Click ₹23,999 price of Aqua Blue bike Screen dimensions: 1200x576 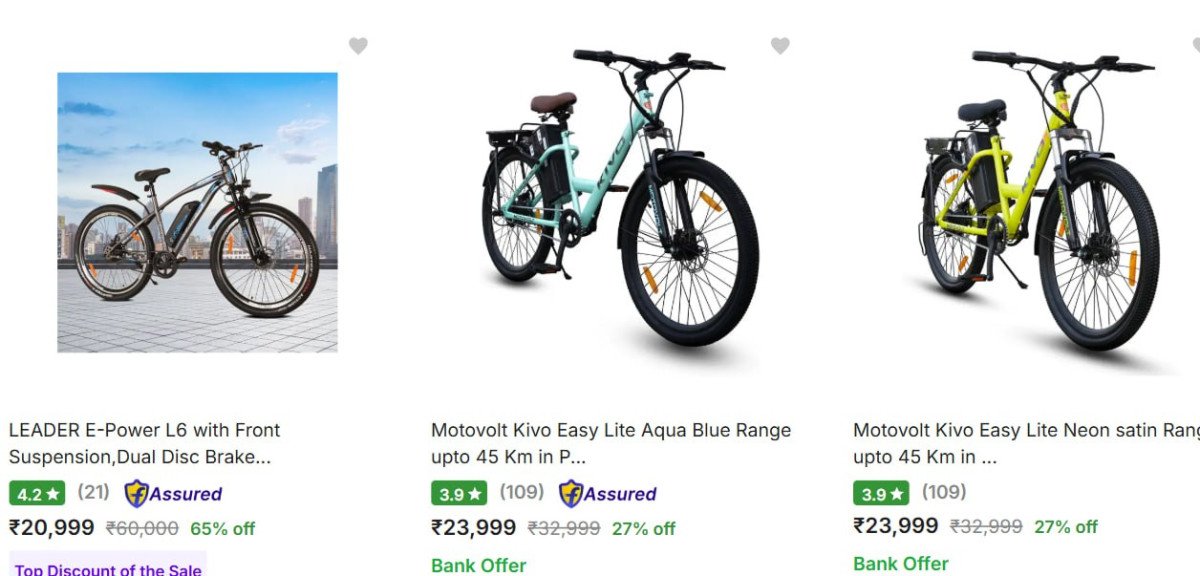[x=474, y=527]
